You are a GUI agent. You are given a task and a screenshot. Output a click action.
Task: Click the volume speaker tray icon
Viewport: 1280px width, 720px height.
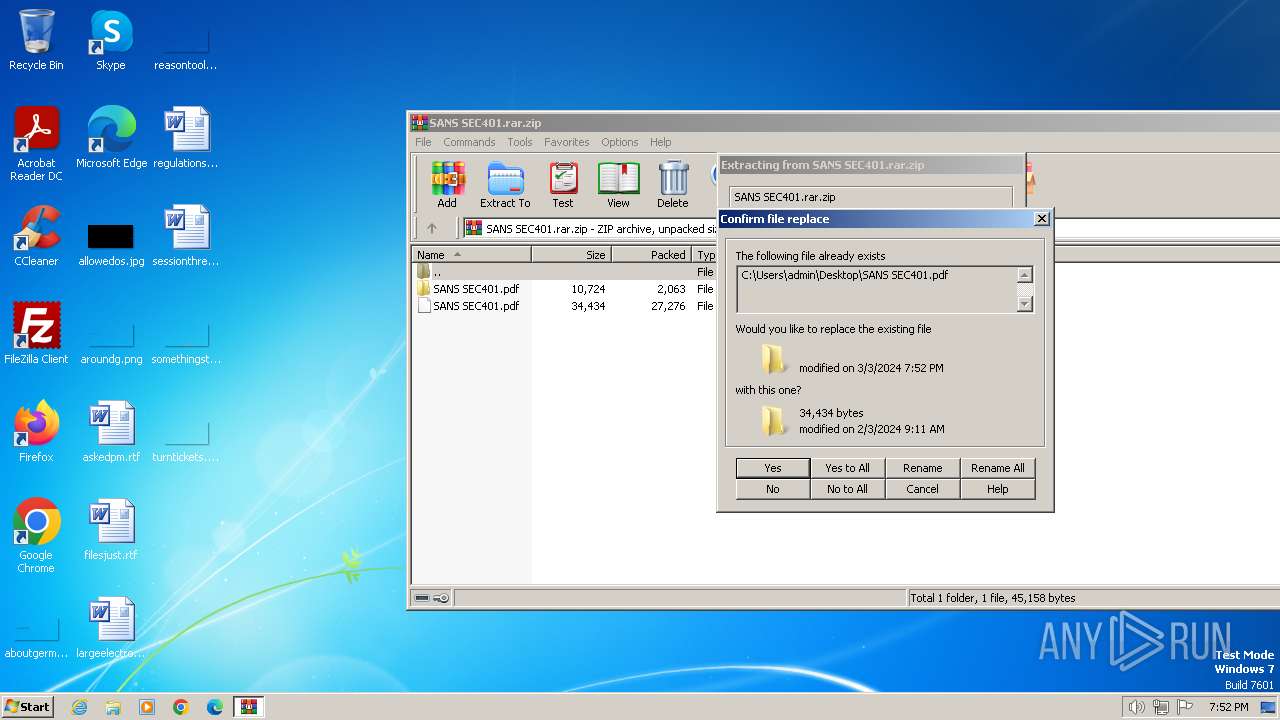coord(1136,707)
